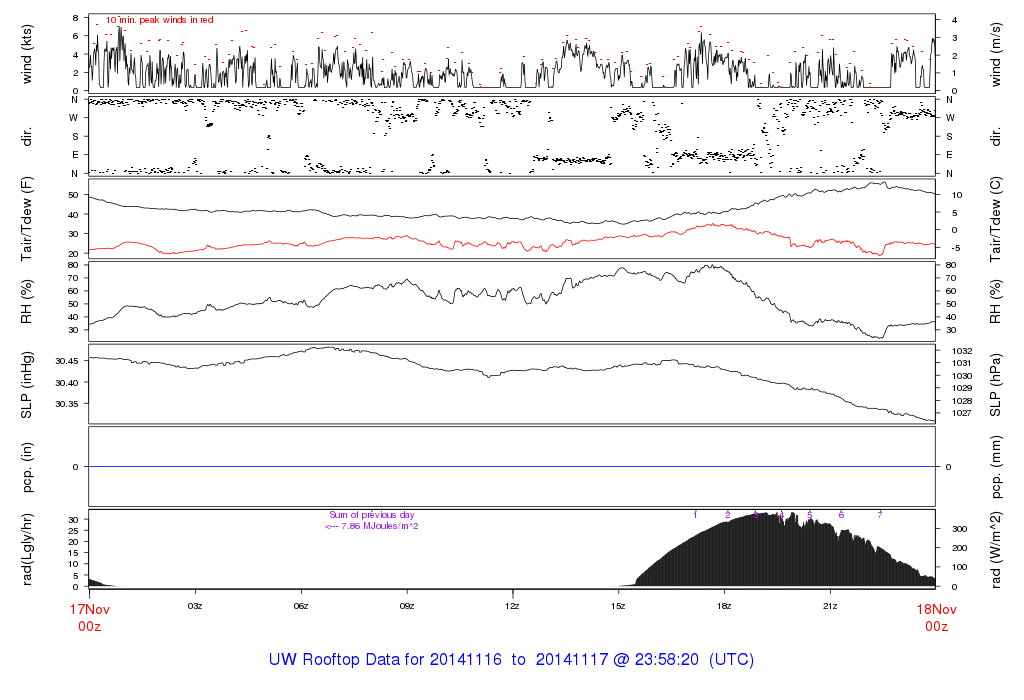This screenshot has width=1024, height=700.
Task: Click the 'rad (W/m^2)' right axis label
Action: pos(997,548)
